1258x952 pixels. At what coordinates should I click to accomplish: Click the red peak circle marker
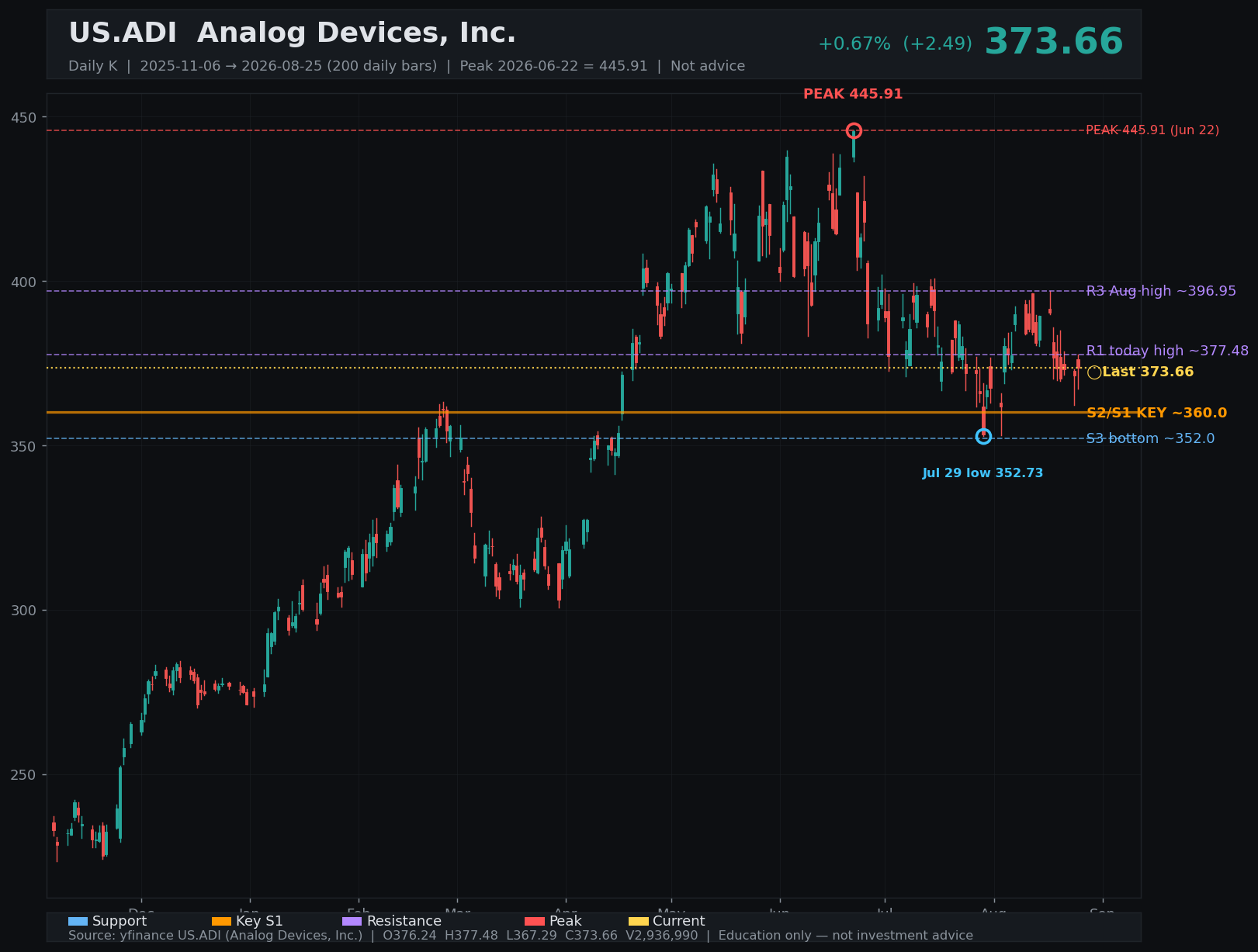(854, 130)
